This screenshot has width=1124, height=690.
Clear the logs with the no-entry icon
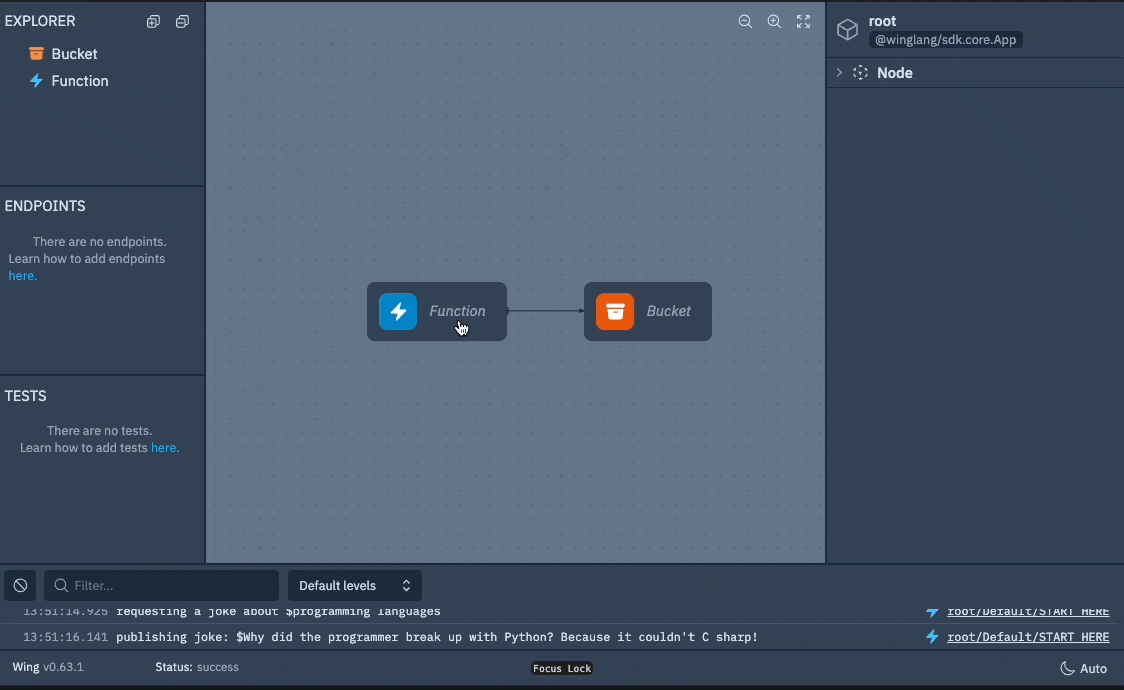tap(20, 585)
